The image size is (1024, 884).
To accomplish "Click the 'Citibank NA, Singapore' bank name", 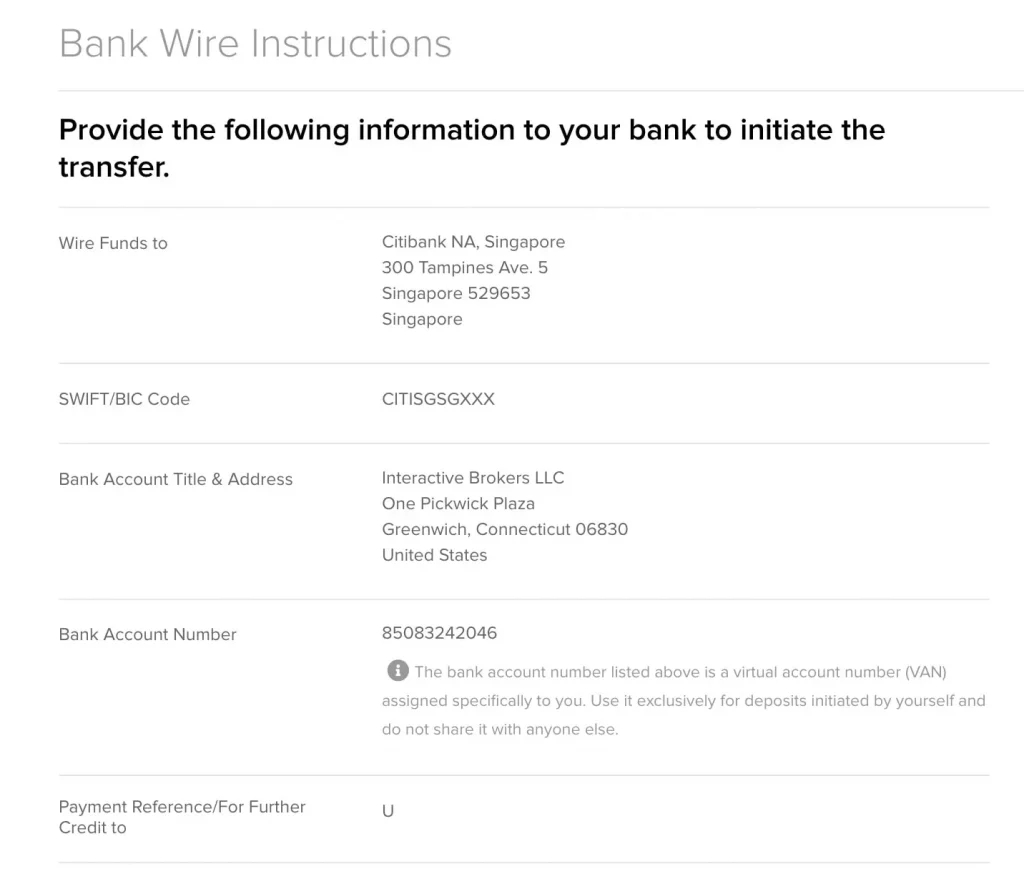I will [x=473, y=242].
